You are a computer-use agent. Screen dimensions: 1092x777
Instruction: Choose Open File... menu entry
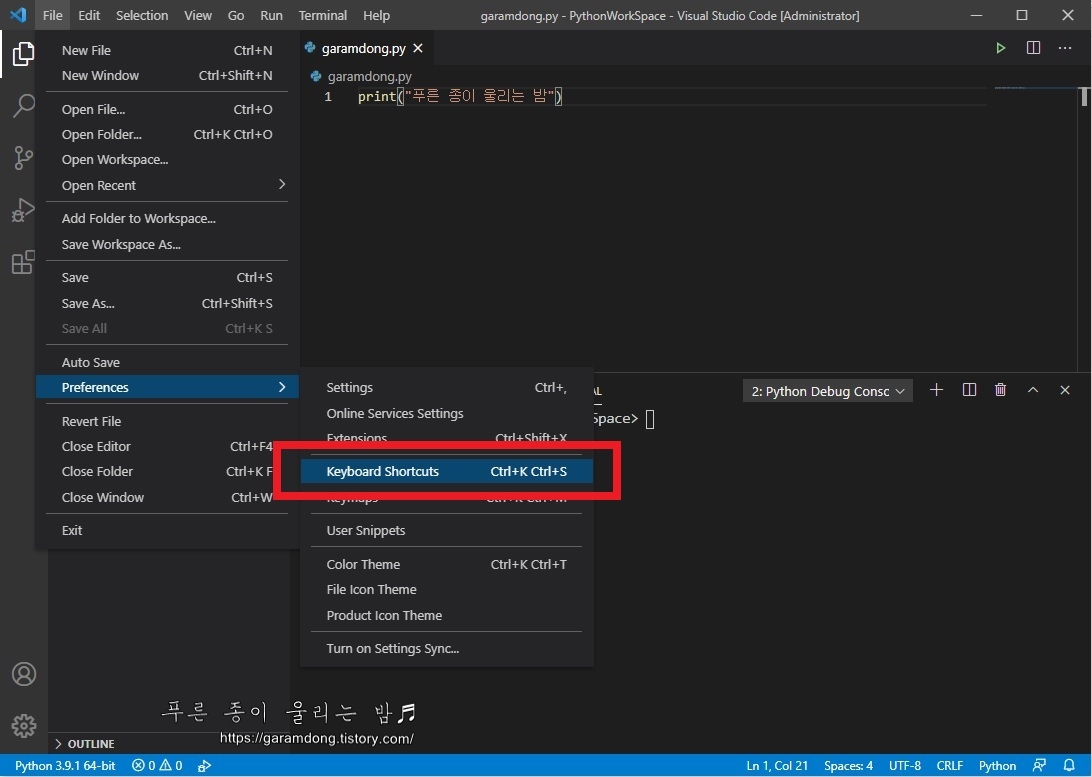167,109
